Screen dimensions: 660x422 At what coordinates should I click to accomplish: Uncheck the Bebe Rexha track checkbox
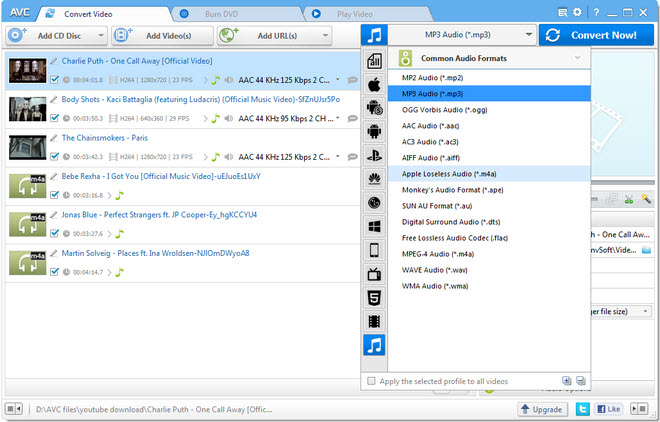pyautogui.click(x=54, y=195)
